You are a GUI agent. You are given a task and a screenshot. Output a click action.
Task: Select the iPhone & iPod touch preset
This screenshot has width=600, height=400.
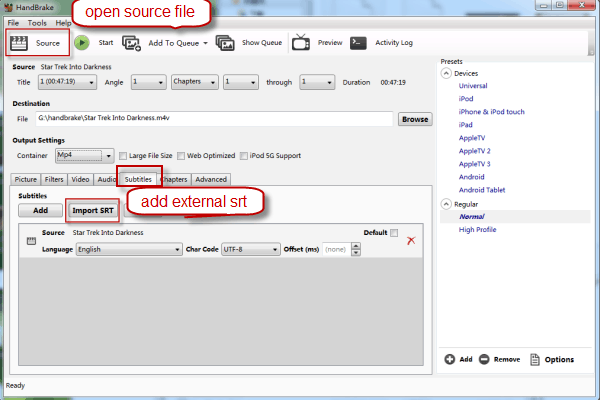coord(491,112)
